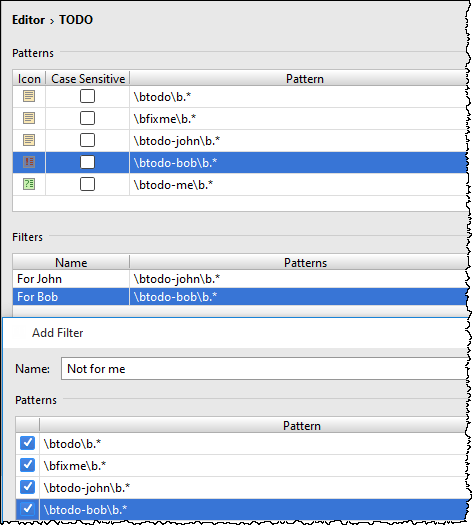Check Case Sensitive for \btodo-john\b.* row

pyautogui.click(x=87, y=140)
